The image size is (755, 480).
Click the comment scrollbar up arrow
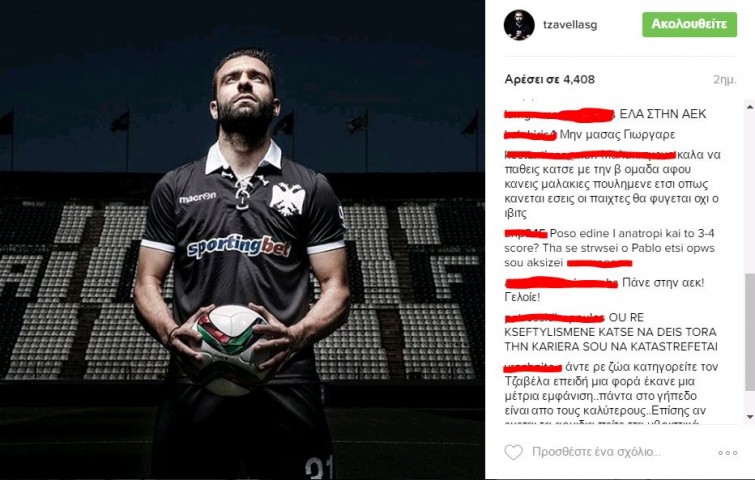[750, 107]
